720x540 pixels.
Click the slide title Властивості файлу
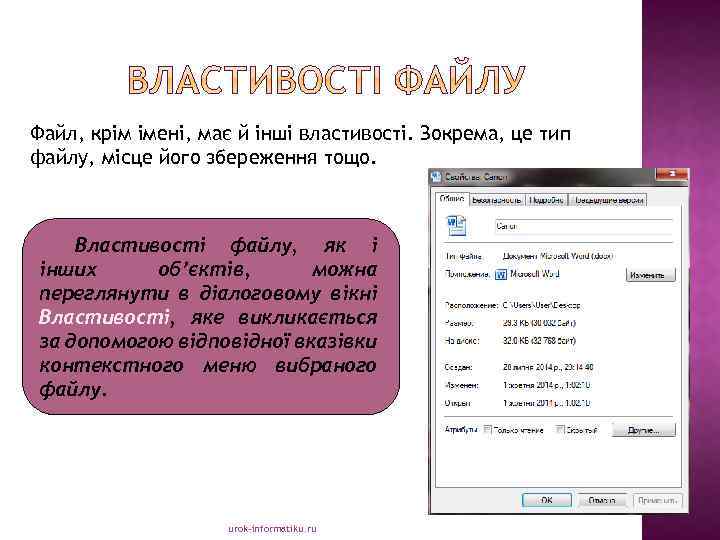click(x=326, y=79)
